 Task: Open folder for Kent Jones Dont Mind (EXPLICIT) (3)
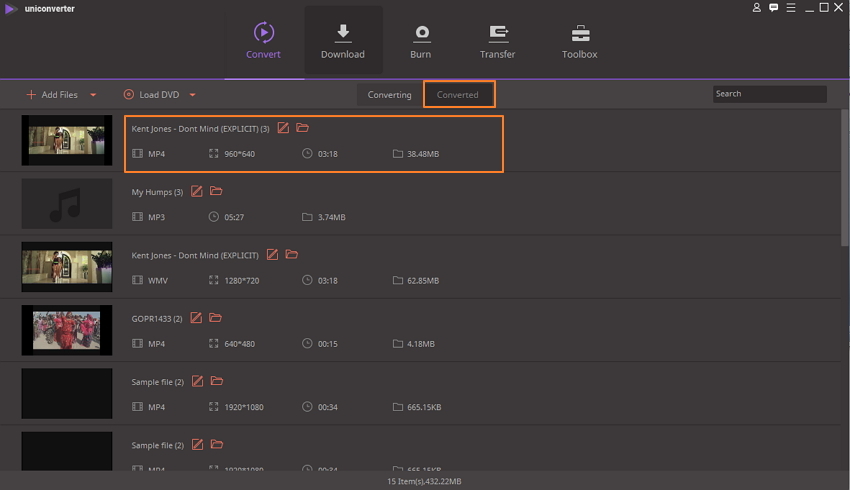click(302, 128)
